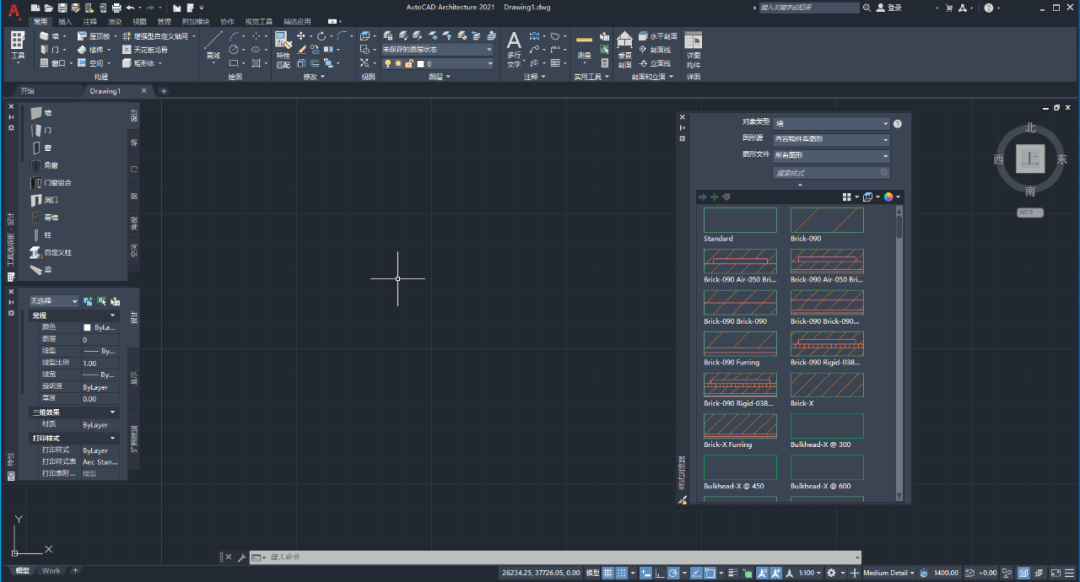
Task: Click the help question mark in Style Browser
Action: click(897, 124)
